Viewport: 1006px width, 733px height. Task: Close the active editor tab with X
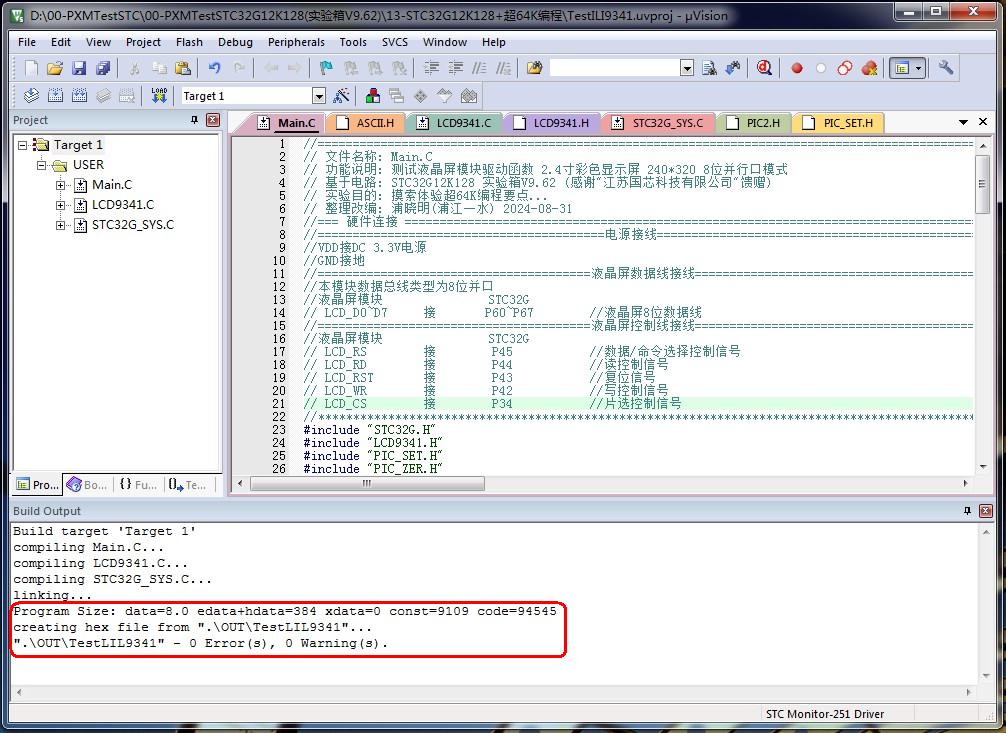click(983, 121)
